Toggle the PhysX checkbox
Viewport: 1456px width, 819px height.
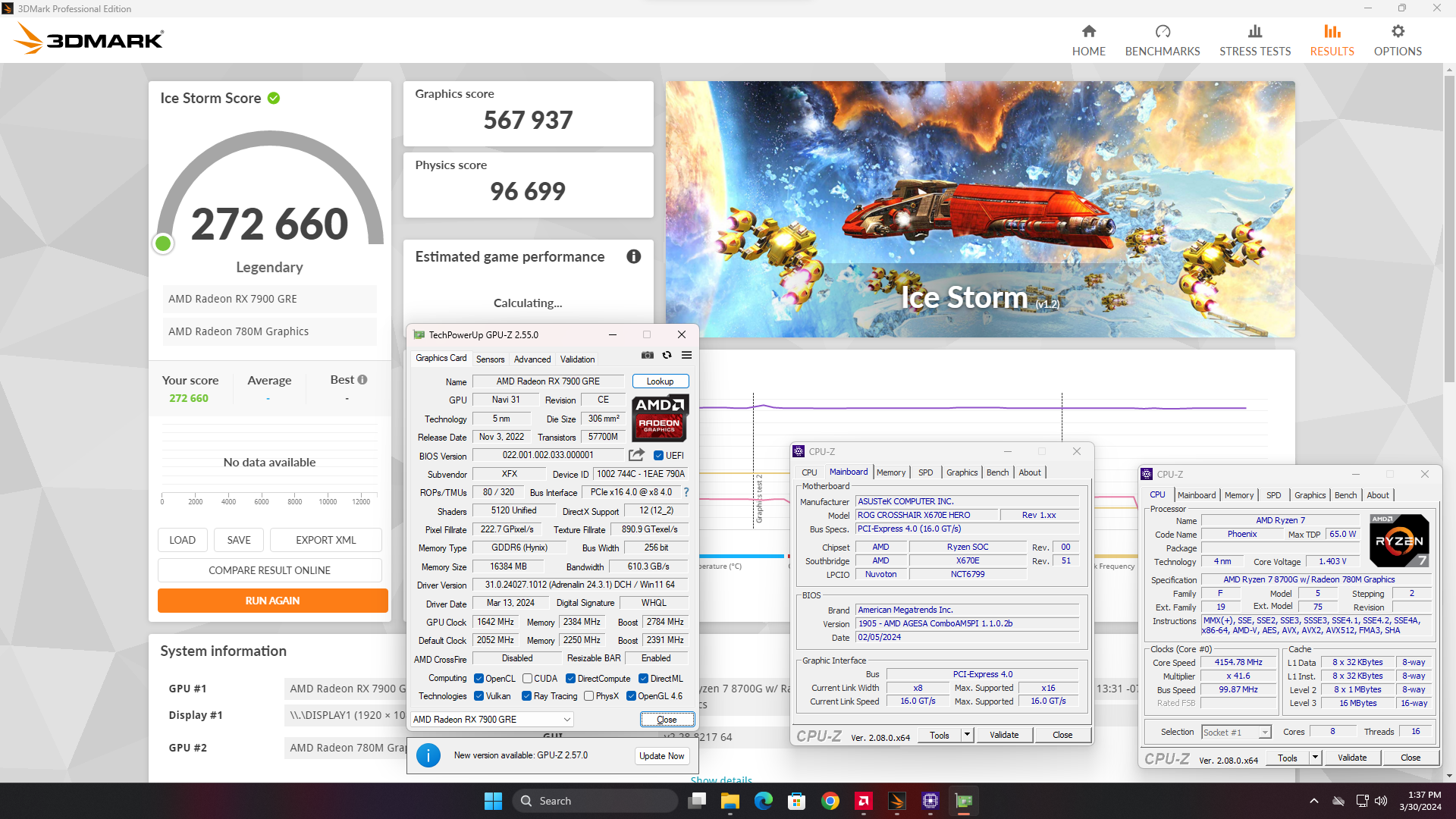[588, 696]
